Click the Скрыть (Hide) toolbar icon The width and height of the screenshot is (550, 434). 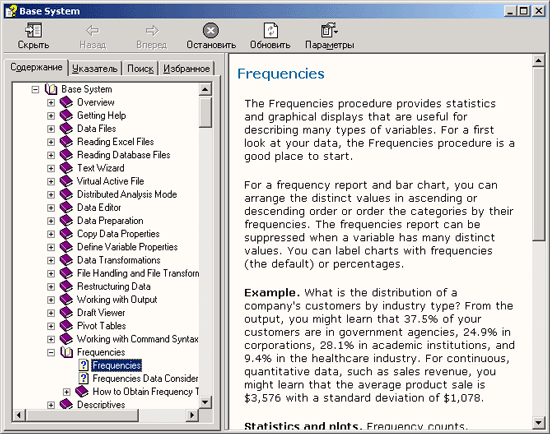click(x=34, y=31)
